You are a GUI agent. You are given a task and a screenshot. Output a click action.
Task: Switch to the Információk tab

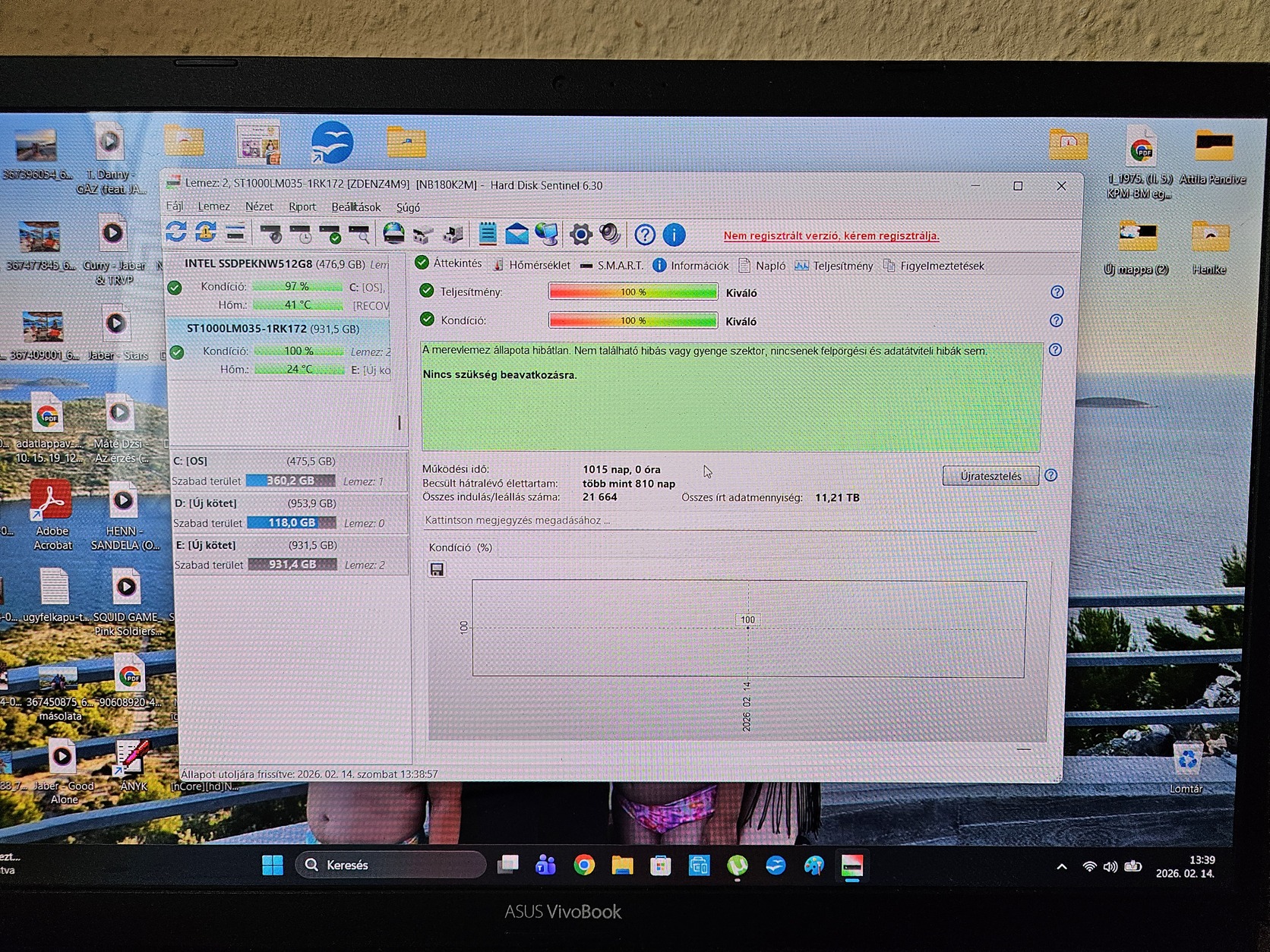tap(690, 266)
